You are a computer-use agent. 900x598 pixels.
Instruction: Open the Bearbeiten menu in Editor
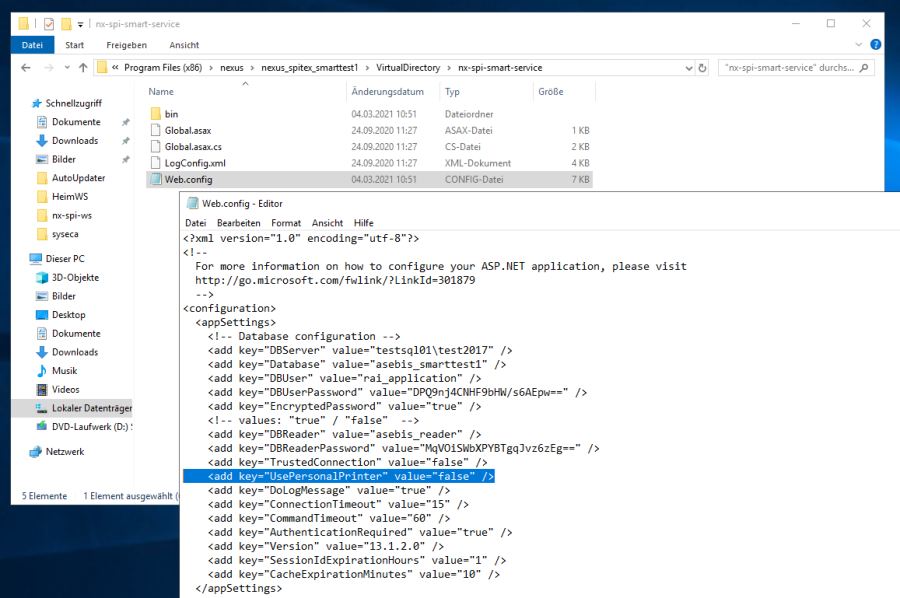point(238,222)
